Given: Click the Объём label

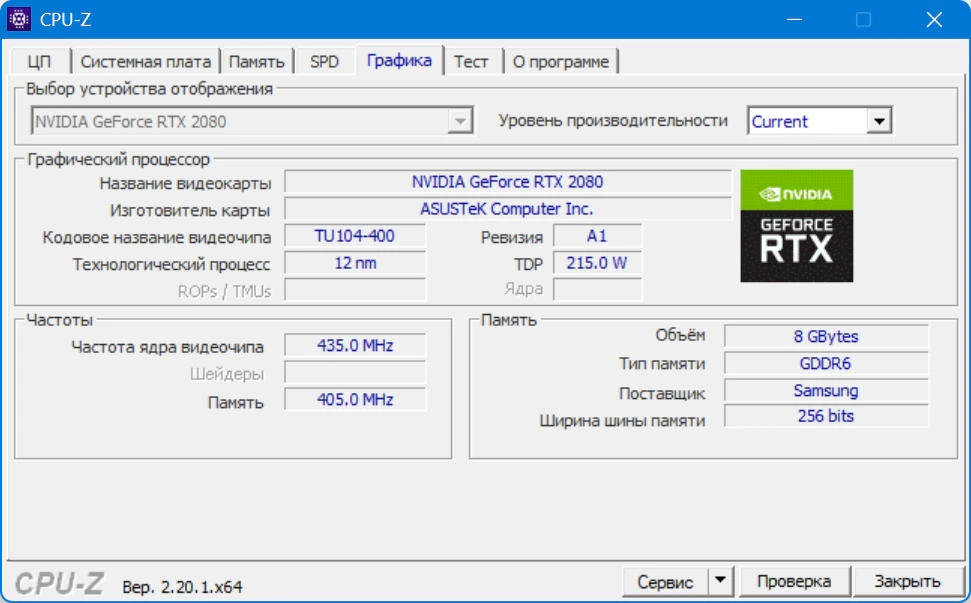Looking at the screenshot, I should [x=680, y=336].
